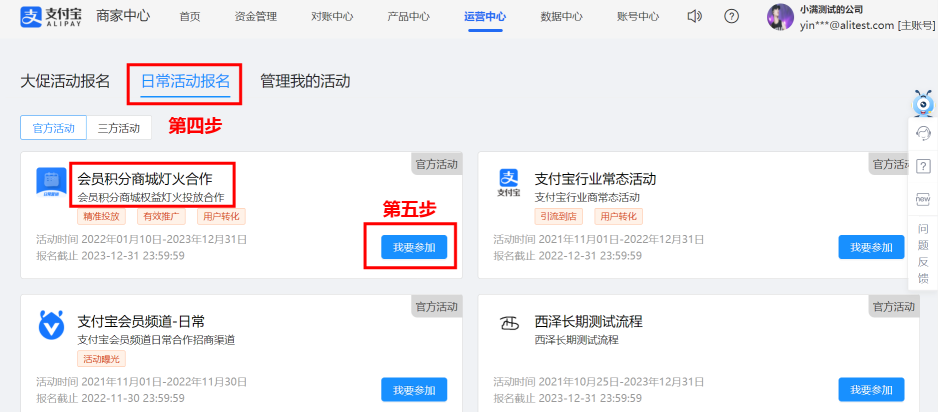Go to 账号中心

pos(638,17)
